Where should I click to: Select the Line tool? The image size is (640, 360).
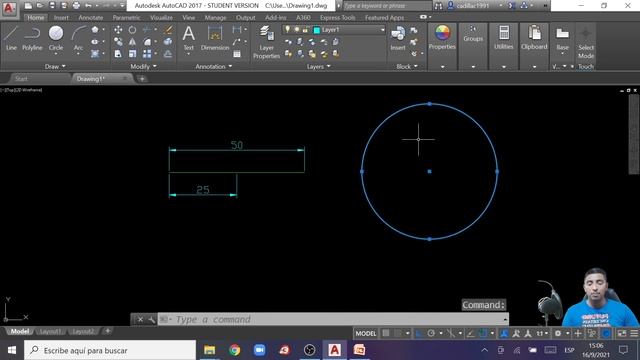tap(11, 38)
